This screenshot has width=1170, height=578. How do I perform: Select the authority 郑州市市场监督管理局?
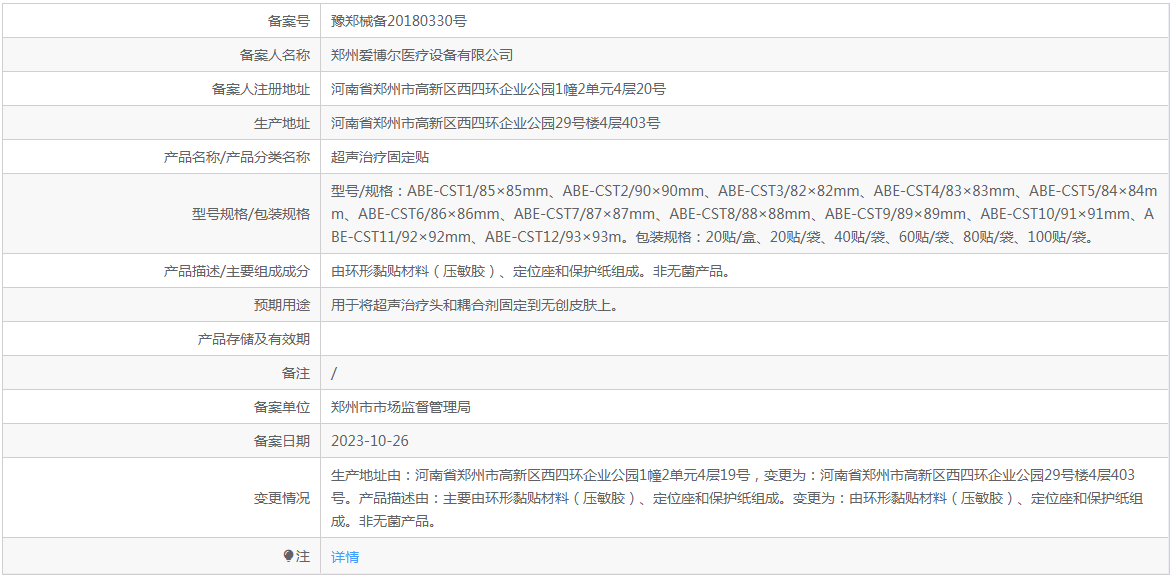click(x=401, y=407)
